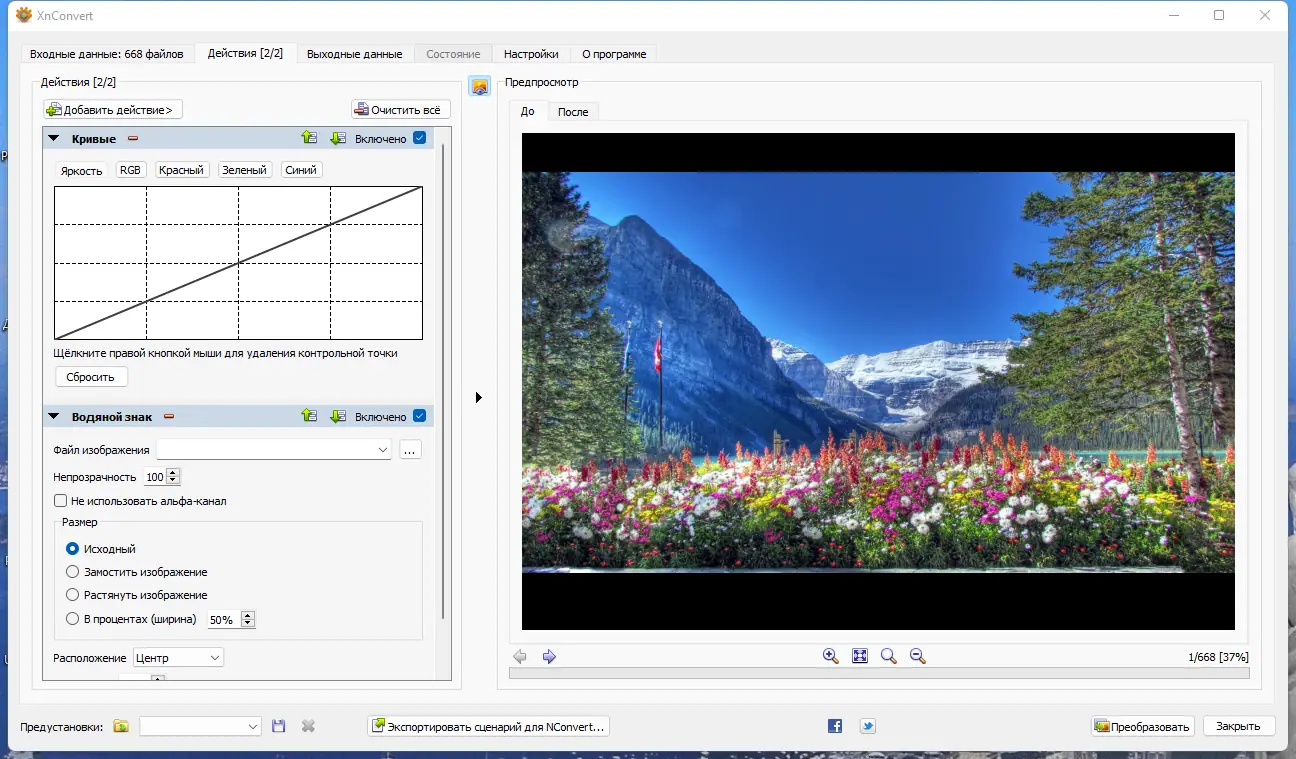Click the zoom out magnifier icon
The width and height of the screenshot is (1296, 759).
917,656
